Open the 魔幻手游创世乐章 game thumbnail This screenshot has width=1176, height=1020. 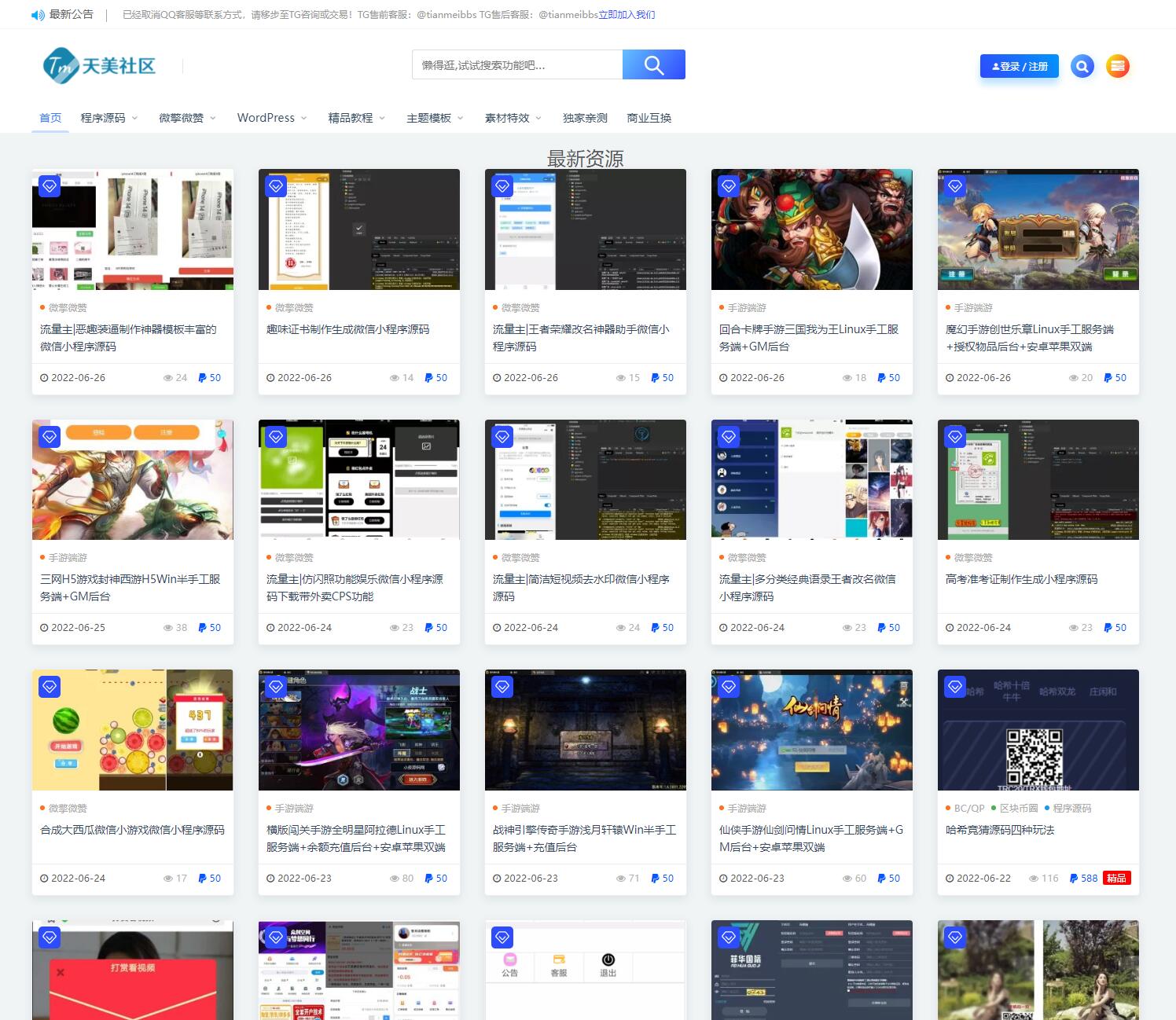pyautogui.click(x=1038, y=229)
